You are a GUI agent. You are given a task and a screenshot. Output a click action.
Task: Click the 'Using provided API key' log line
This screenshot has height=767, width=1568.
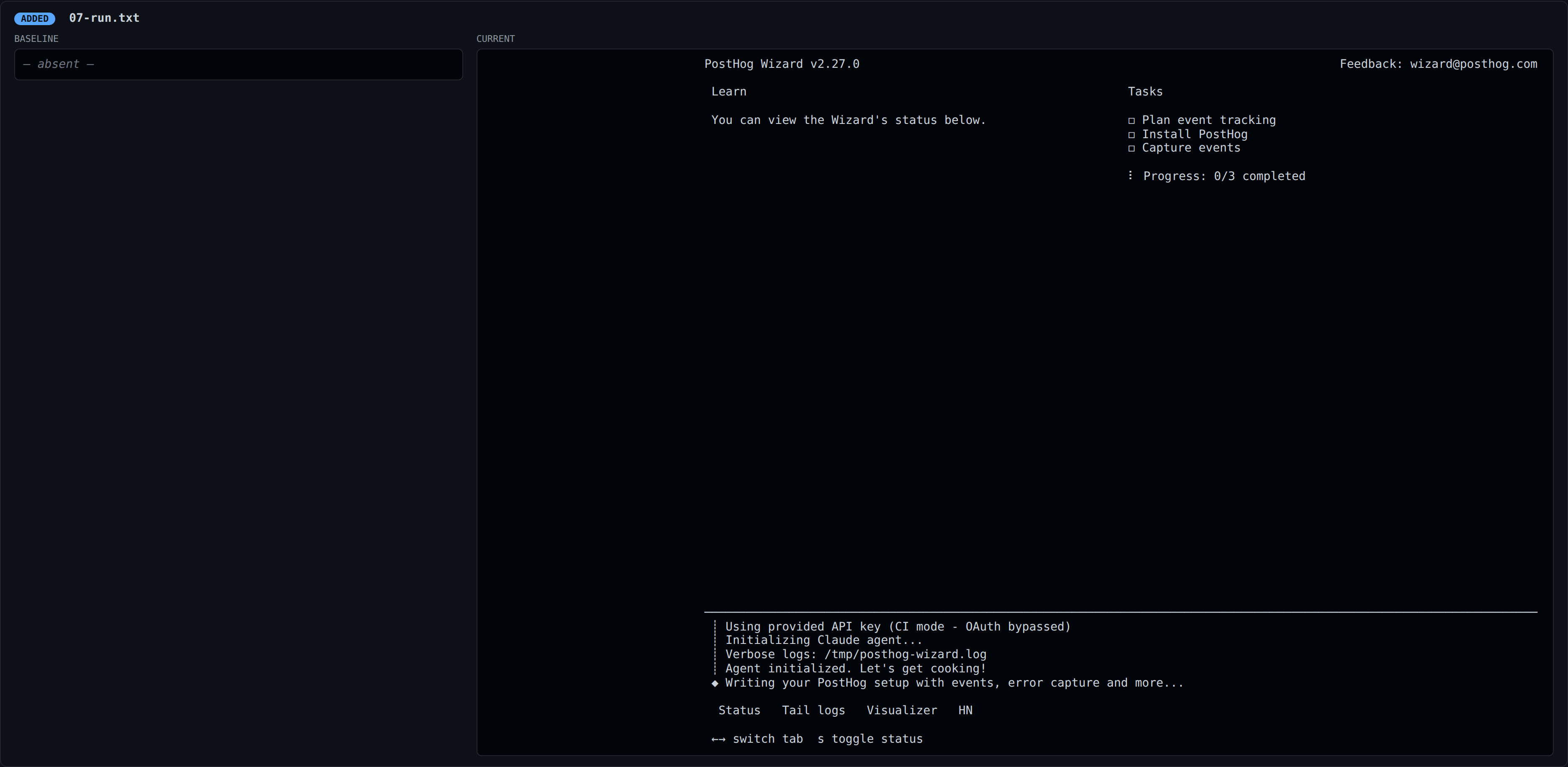898,626
